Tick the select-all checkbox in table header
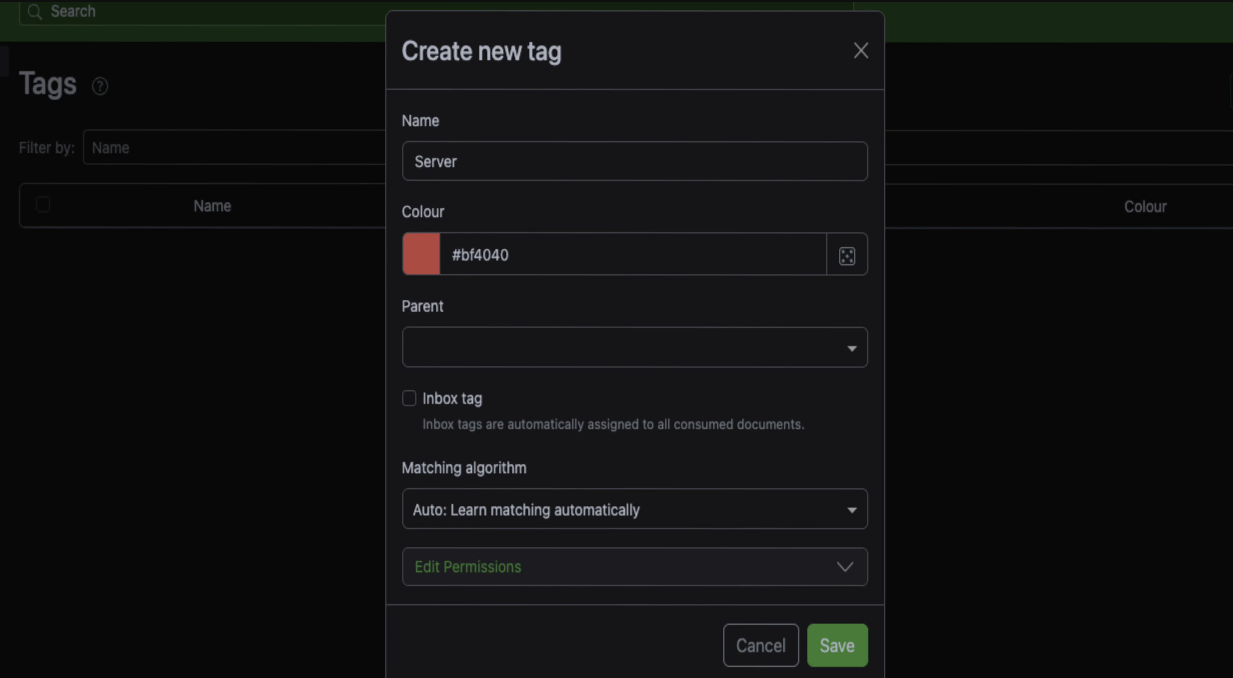The width and height of the screenshot is (1233, 678). point(43,205)
